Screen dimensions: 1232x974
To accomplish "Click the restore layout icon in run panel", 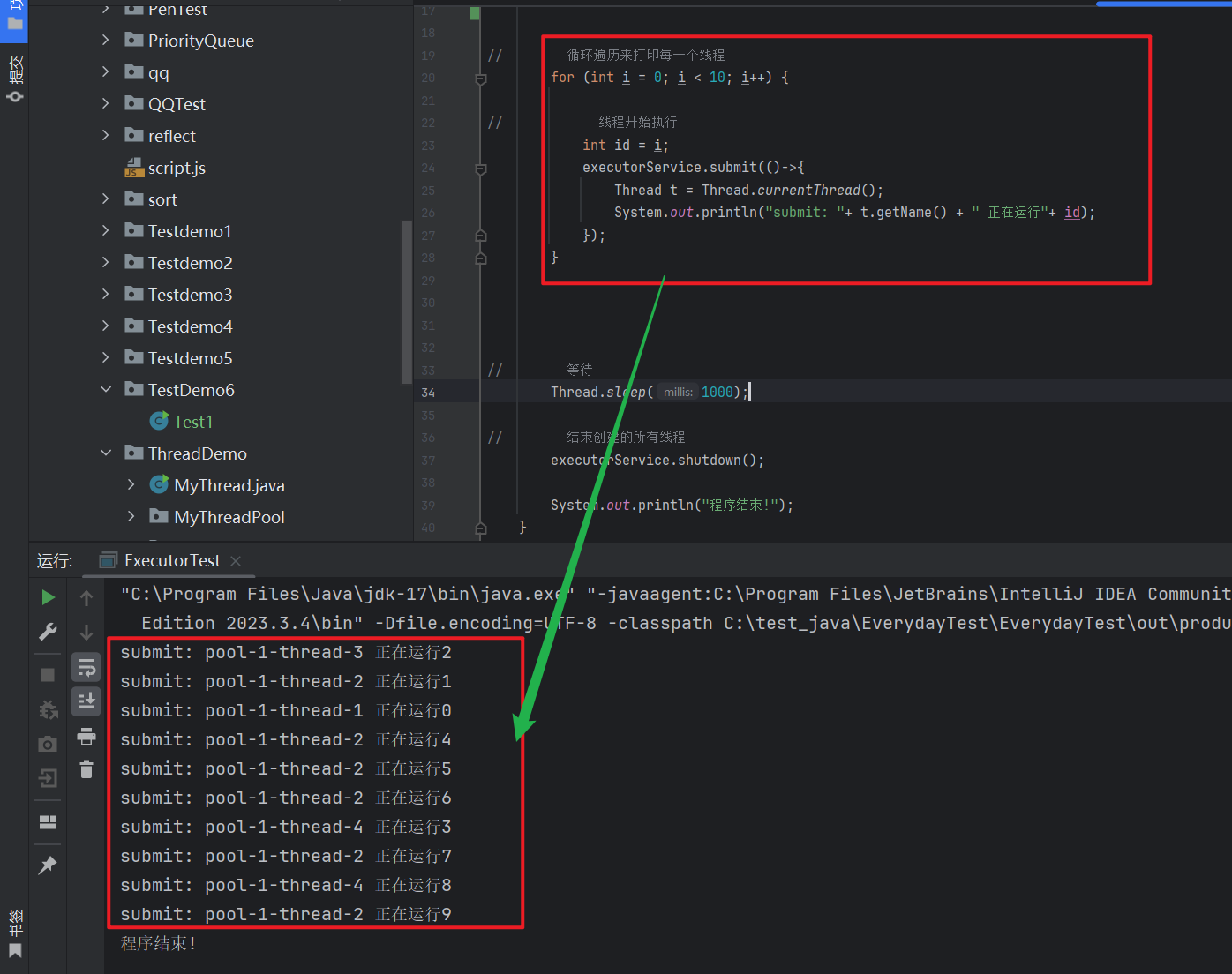I will 48,822.
